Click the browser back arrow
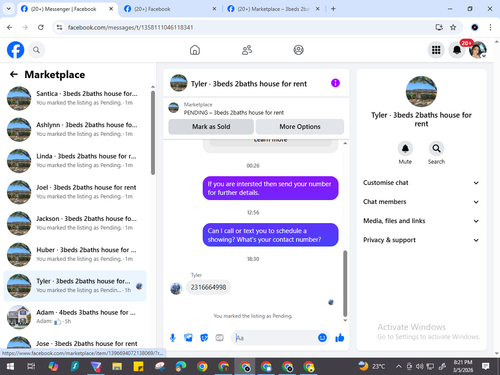The height and width of the screenshot is (375, 500). click(10, 27)
